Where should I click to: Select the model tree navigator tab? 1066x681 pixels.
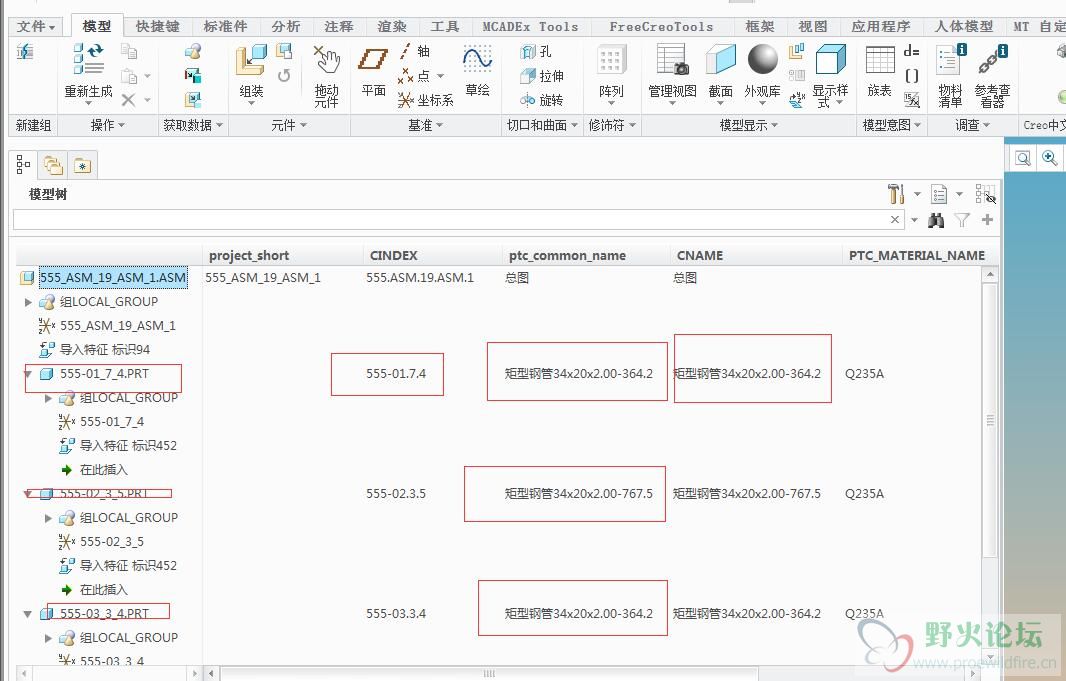tap(23, 164)
